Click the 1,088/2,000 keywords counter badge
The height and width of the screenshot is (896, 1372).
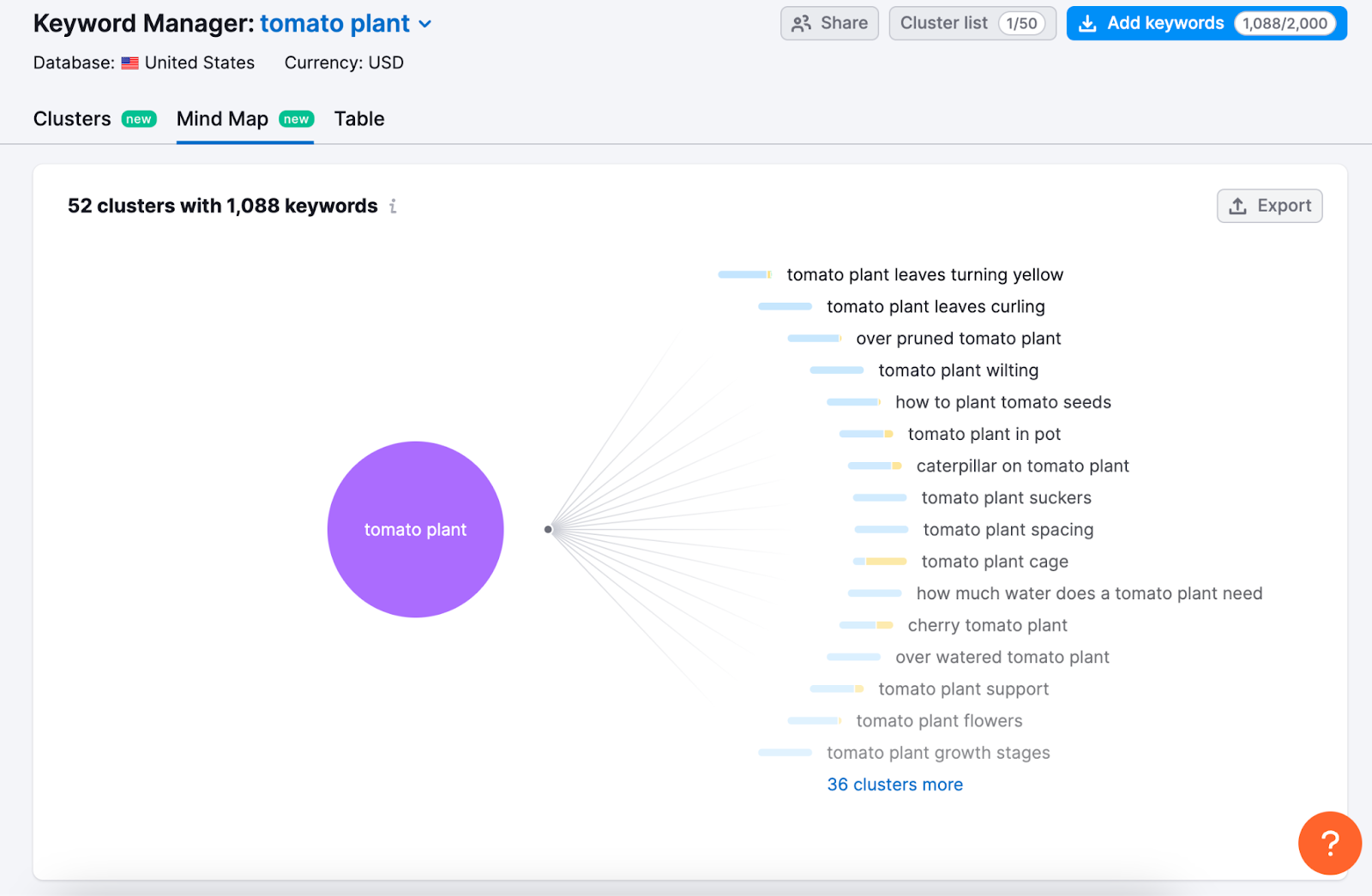click(1285, 23)
